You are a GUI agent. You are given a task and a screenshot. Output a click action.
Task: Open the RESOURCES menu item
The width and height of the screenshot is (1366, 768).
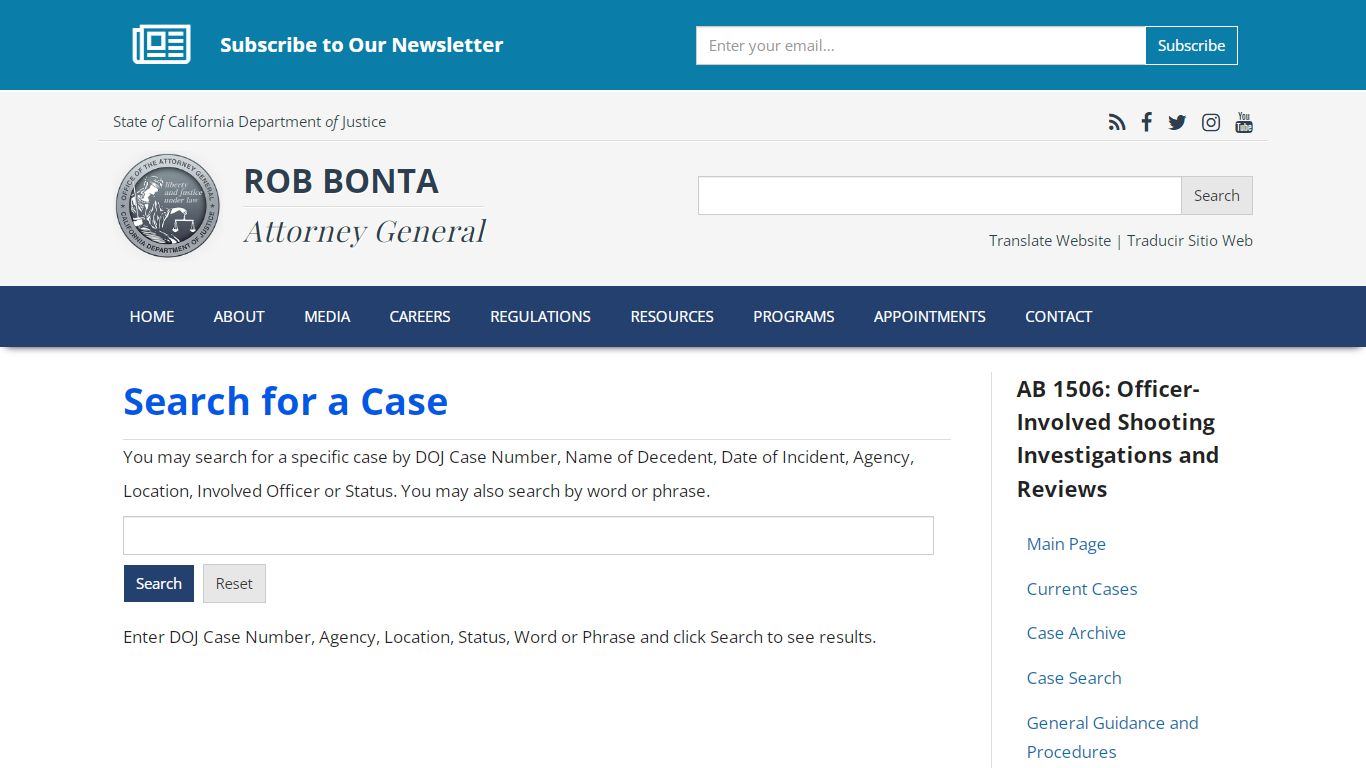[672, 316]
